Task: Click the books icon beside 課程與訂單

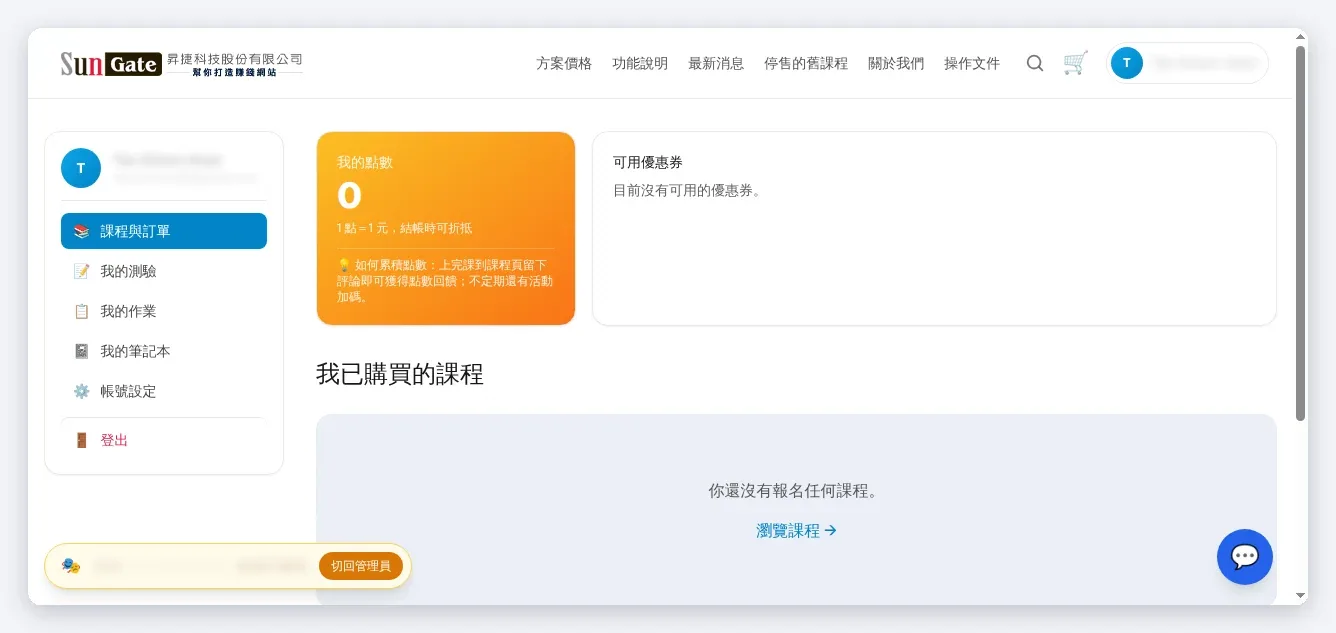Action: pyautogui.click(x=82, y=231)
